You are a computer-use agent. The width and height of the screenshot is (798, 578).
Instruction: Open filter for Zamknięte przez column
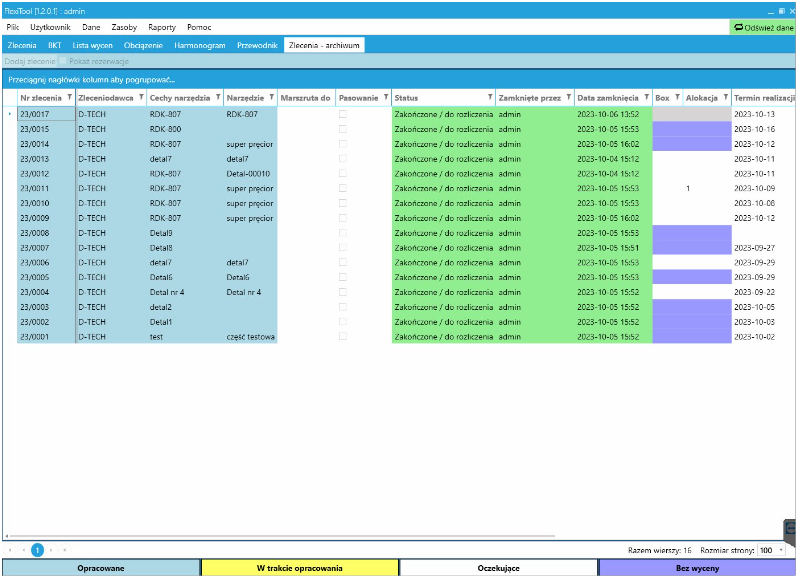(568, 98)
